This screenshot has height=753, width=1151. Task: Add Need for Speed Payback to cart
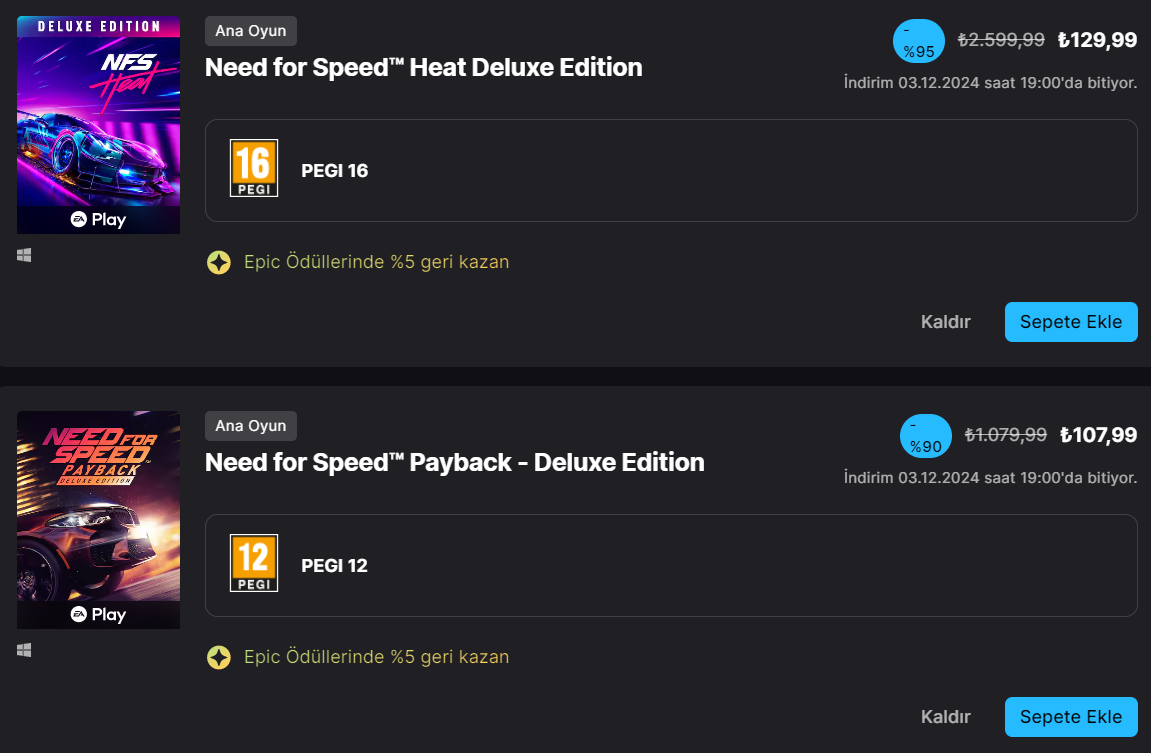tap(1071, 717)
